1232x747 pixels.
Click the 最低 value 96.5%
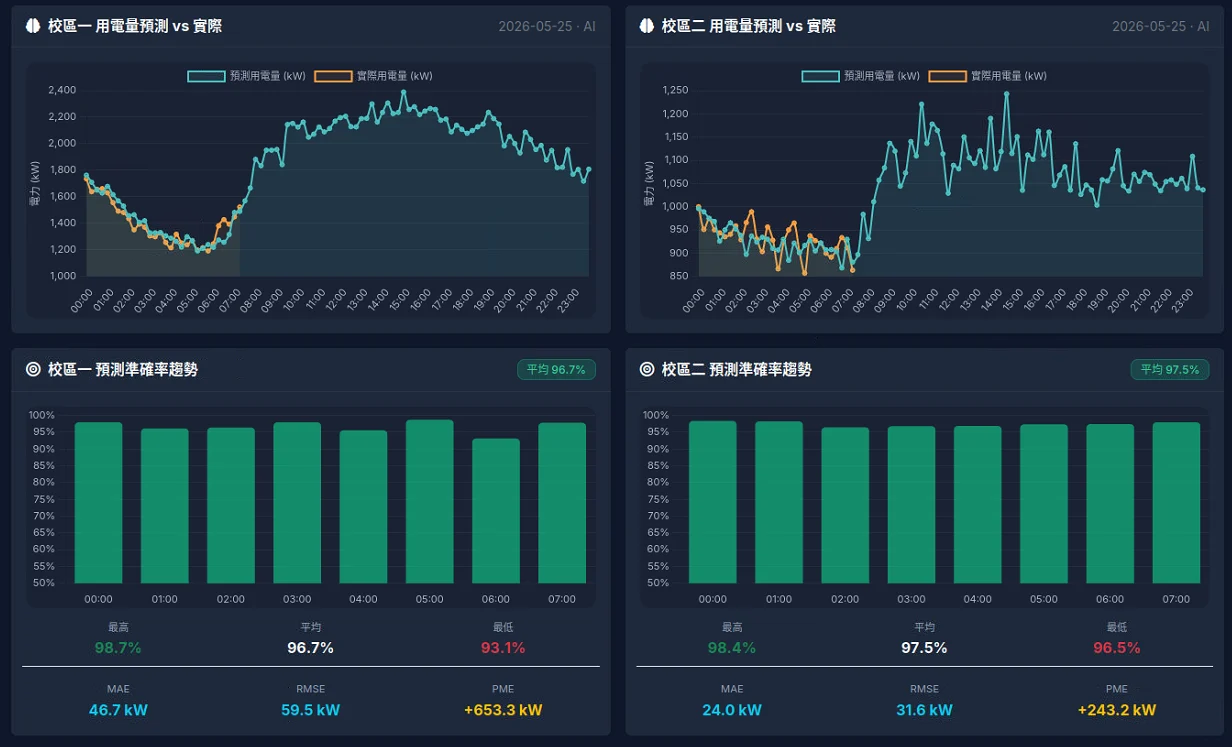tap(1117, 647)
